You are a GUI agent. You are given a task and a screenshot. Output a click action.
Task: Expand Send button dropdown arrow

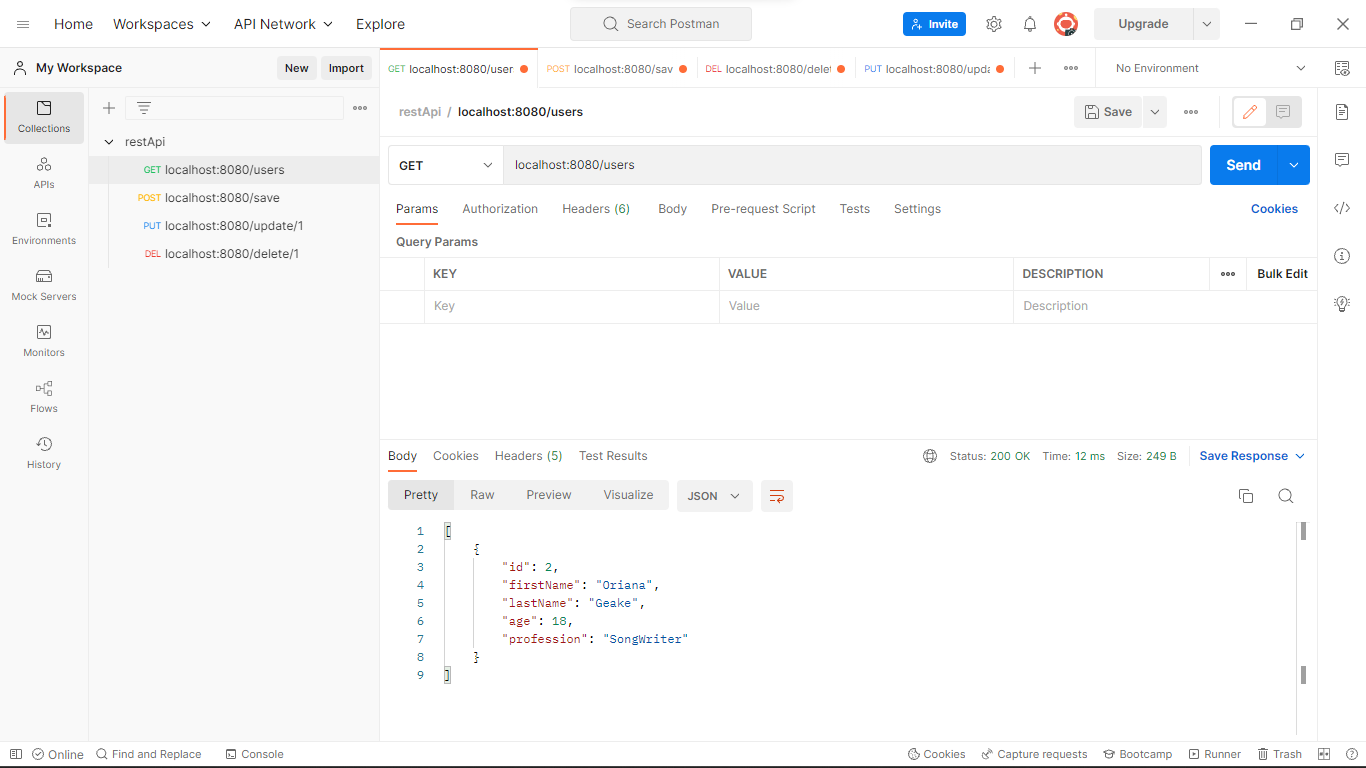[1294, 165]
